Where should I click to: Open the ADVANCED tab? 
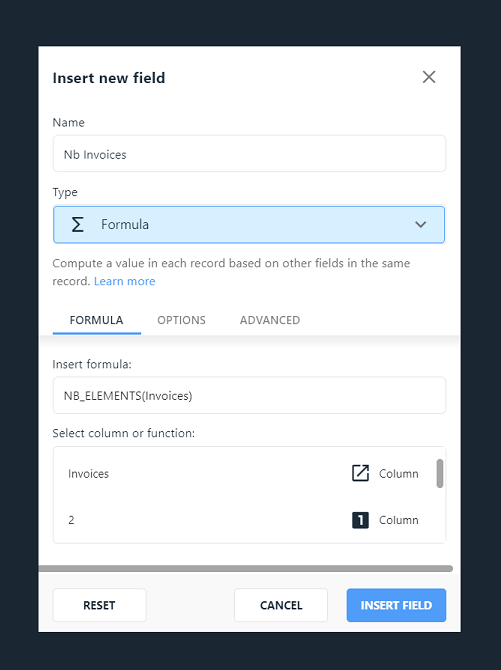coord(270,320)
